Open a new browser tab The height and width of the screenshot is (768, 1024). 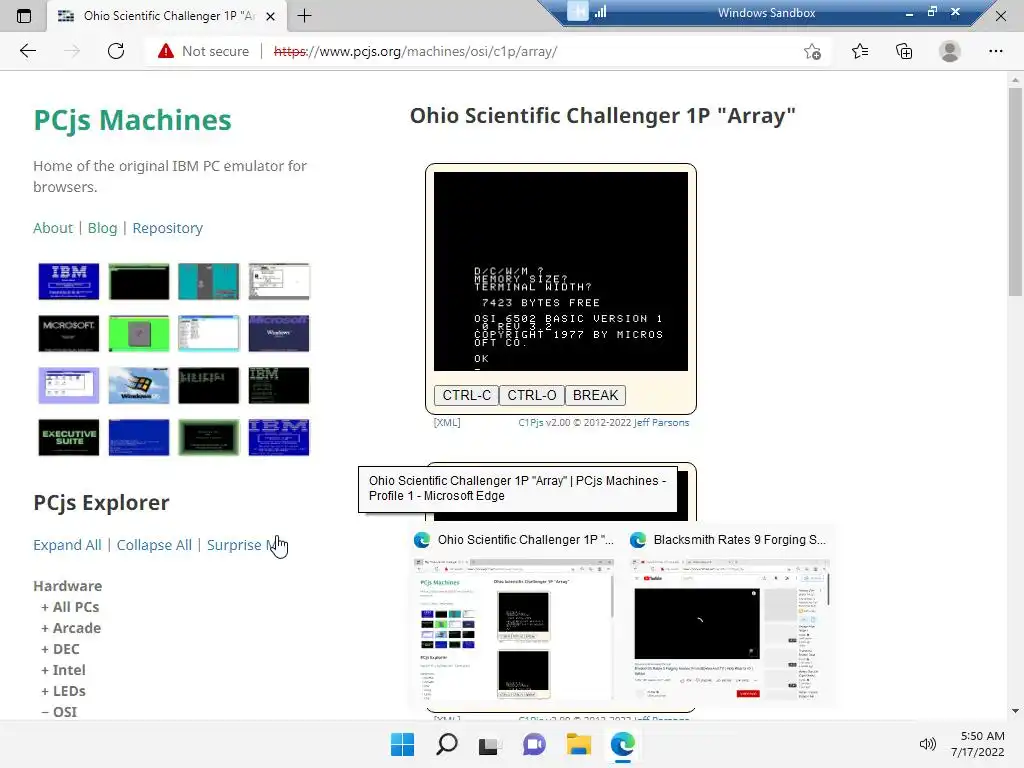tap(304, 16)
